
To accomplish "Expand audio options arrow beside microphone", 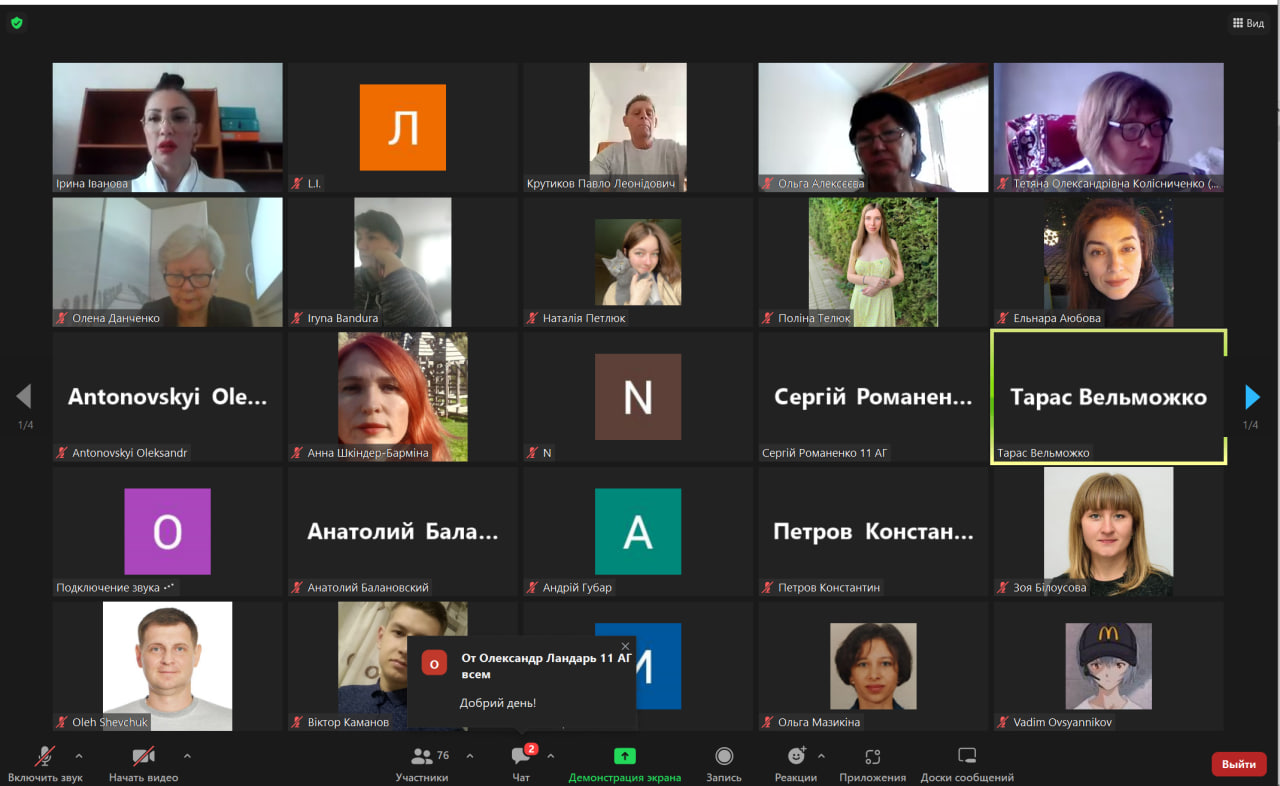I will click(x=79, y=756).
